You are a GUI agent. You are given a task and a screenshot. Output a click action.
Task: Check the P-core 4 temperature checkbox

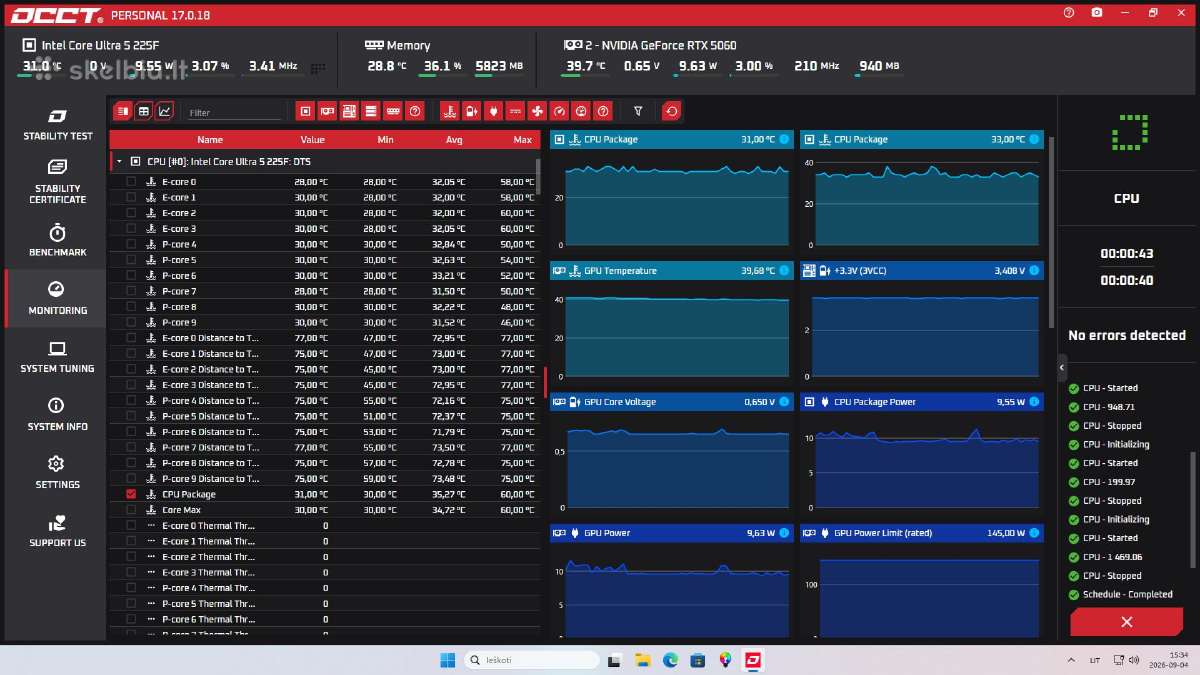pos(131,244)
